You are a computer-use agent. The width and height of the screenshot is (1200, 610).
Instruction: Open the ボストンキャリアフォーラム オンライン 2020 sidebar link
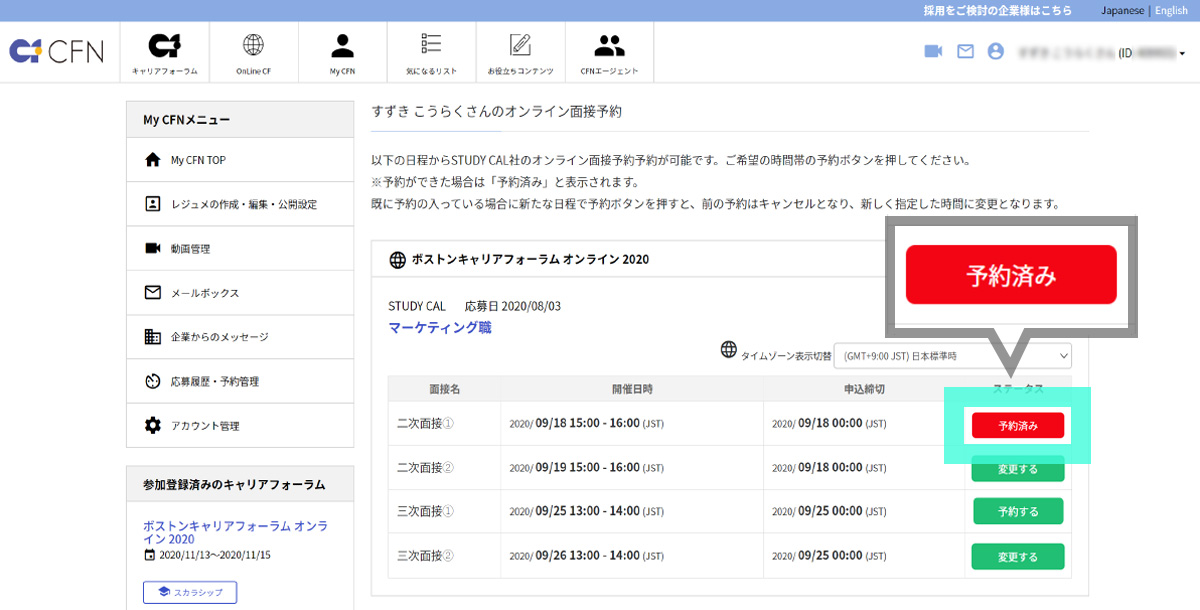235,532
